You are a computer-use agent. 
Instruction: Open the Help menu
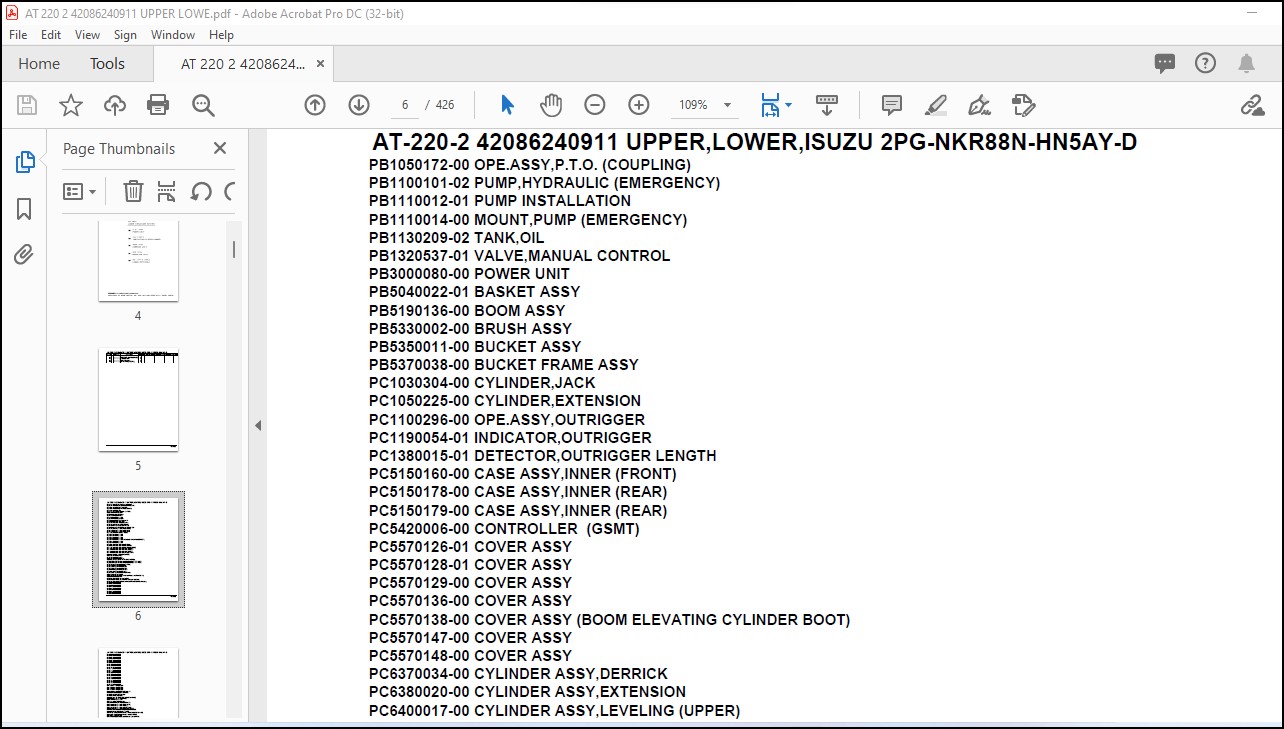tap(221, 34)
